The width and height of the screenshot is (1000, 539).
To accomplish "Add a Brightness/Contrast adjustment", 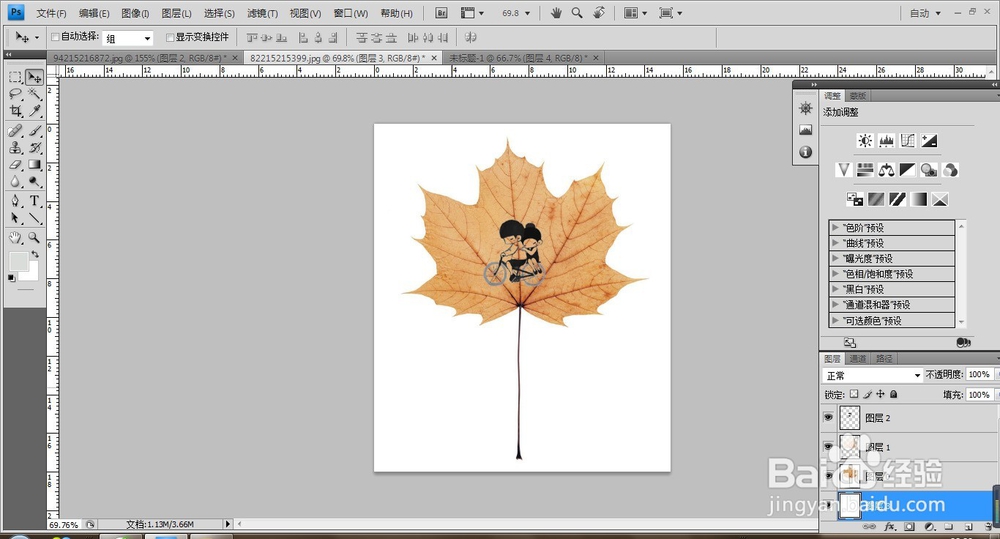I will (x=865, y=141).
